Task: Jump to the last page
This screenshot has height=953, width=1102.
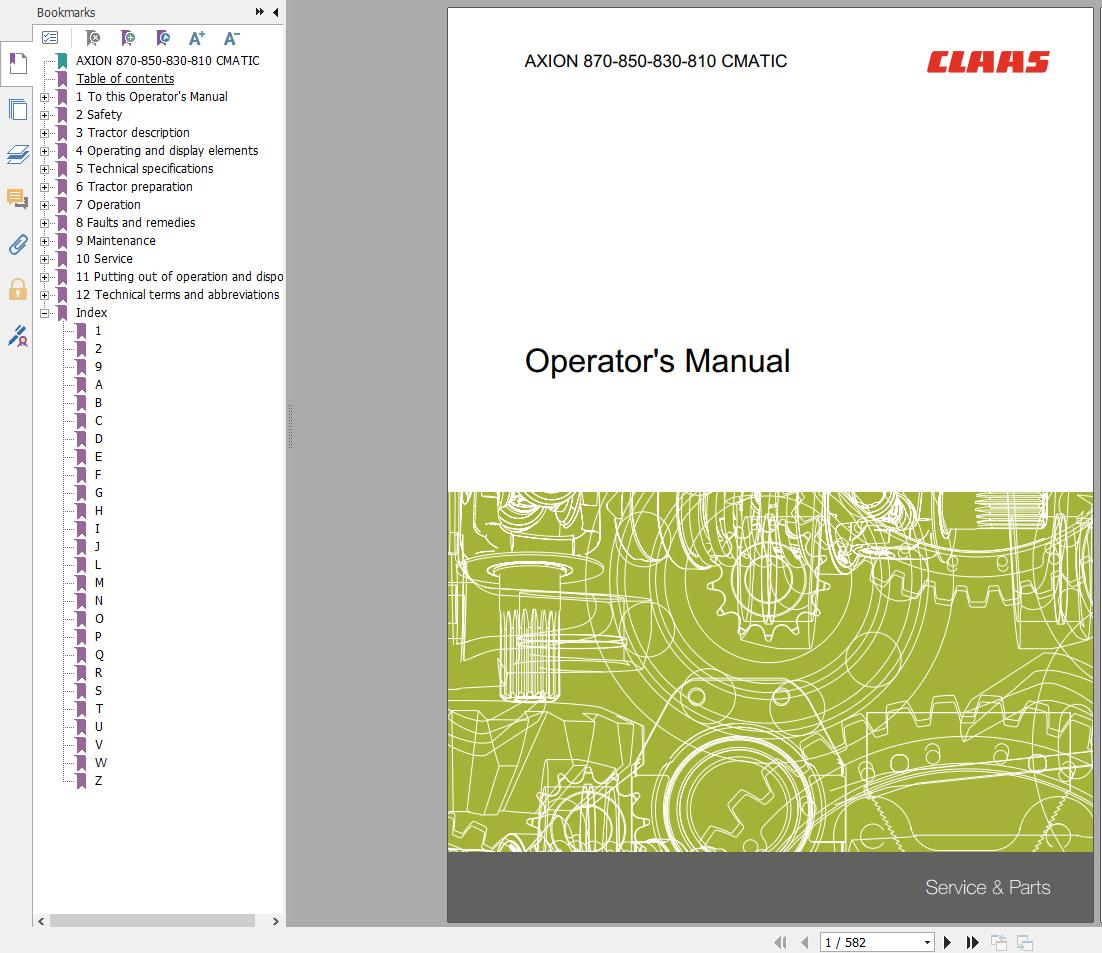Action: pyautogui.click(x=972, y=942)
